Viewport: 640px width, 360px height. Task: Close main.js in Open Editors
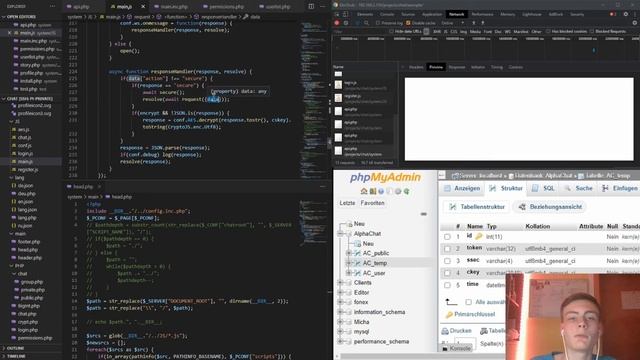point(9,33)
